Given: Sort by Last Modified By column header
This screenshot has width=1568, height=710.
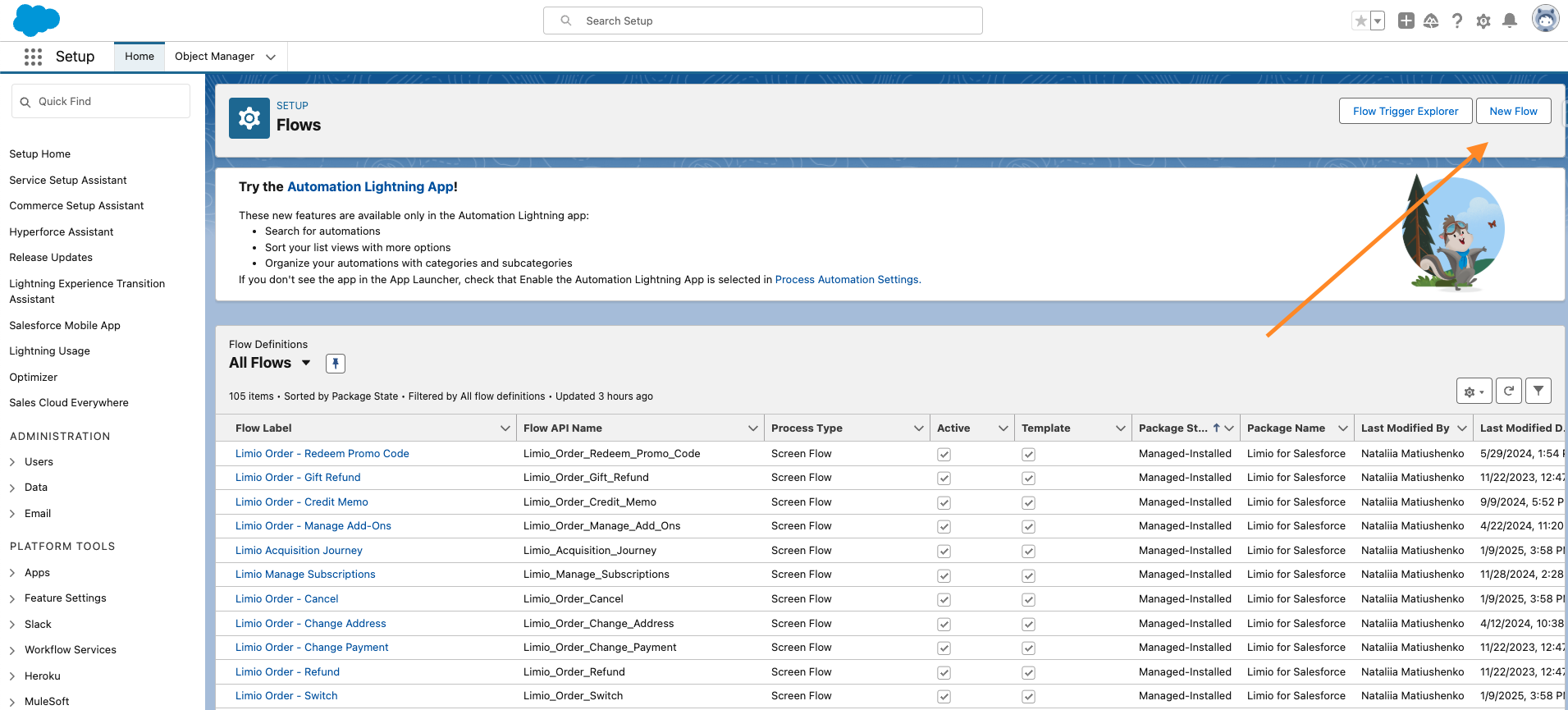Looking at the screenshot, I should pyautogui.click(x=1406, y=428).
